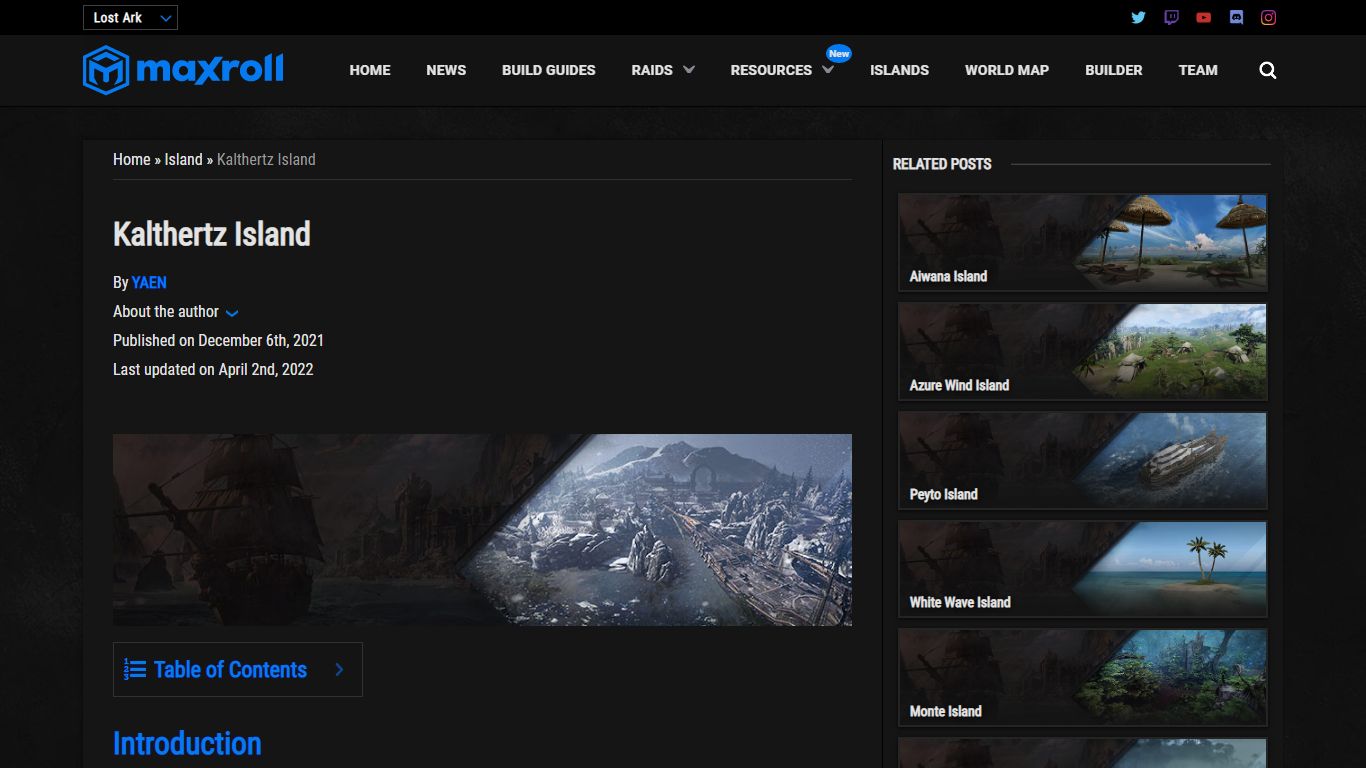The width and height of the screenshot is (1366, 768).
Task: Open the site search magnifier
Action: pyautogui.click(x=1268, y=70)
